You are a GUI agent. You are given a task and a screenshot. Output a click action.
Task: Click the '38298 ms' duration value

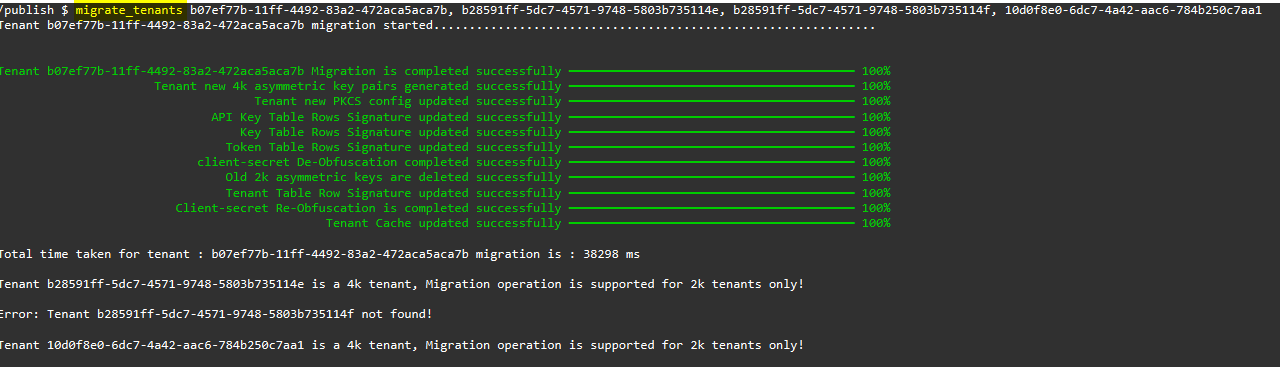[608, 254]
